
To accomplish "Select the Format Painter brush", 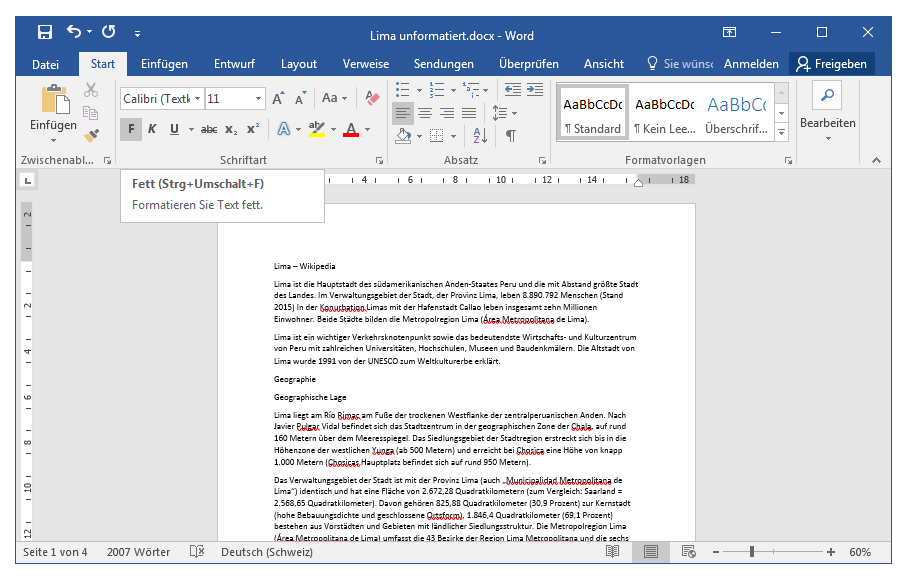I will (91, 135).
